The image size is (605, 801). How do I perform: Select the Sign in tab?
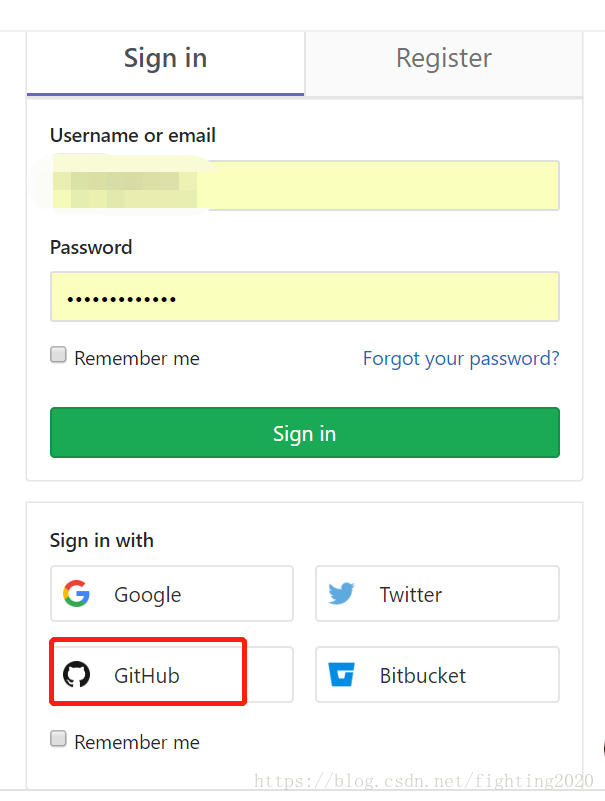[165, 58]
